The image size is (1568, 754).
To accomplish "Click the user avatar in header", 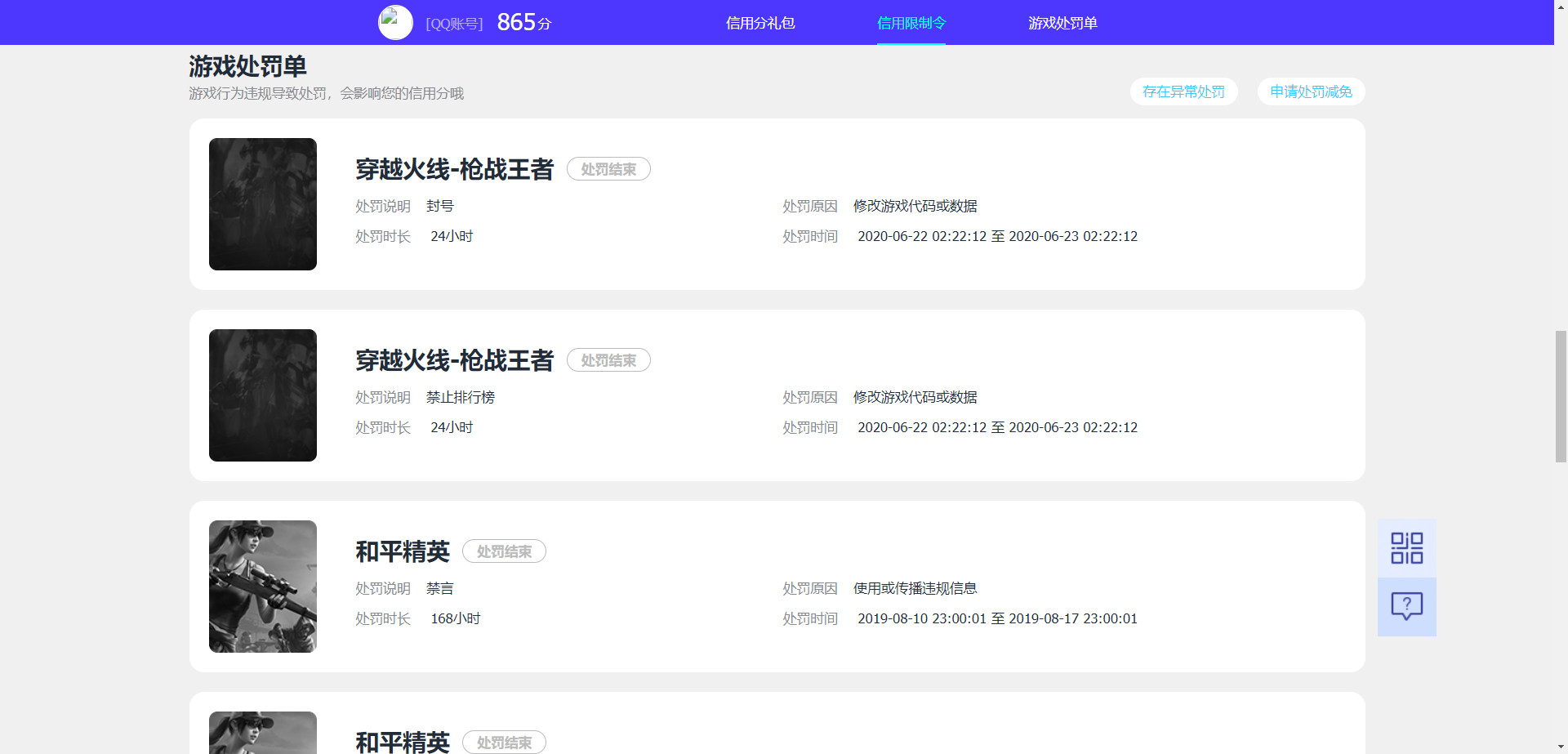I will click(395, 23).
